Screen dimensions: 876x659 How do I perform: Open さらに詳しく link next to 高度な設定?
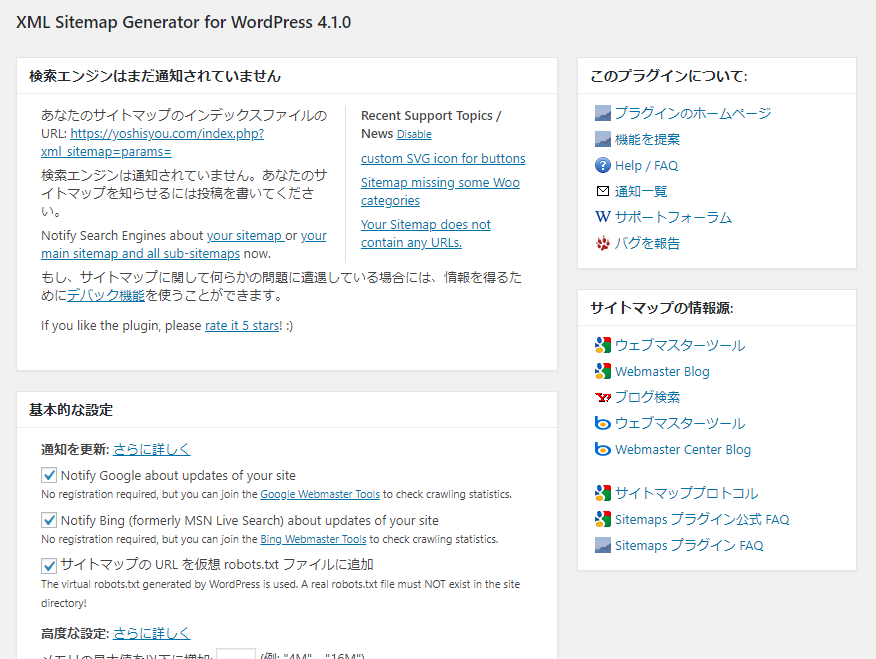[x=151, y=633]
